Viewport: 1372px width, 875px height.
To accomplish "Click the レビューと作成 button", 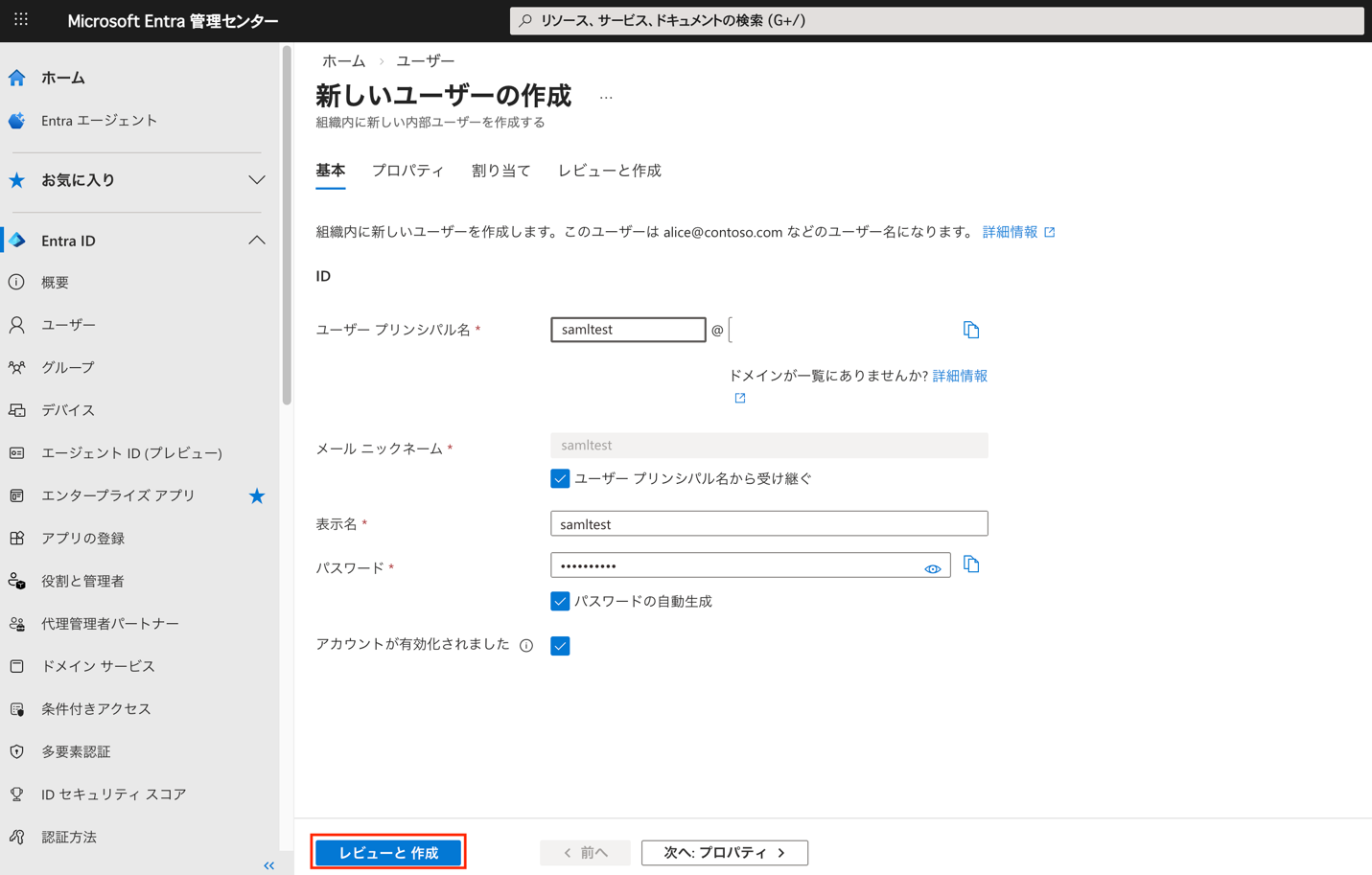I will pyautogui.click(x=387, y=851).
